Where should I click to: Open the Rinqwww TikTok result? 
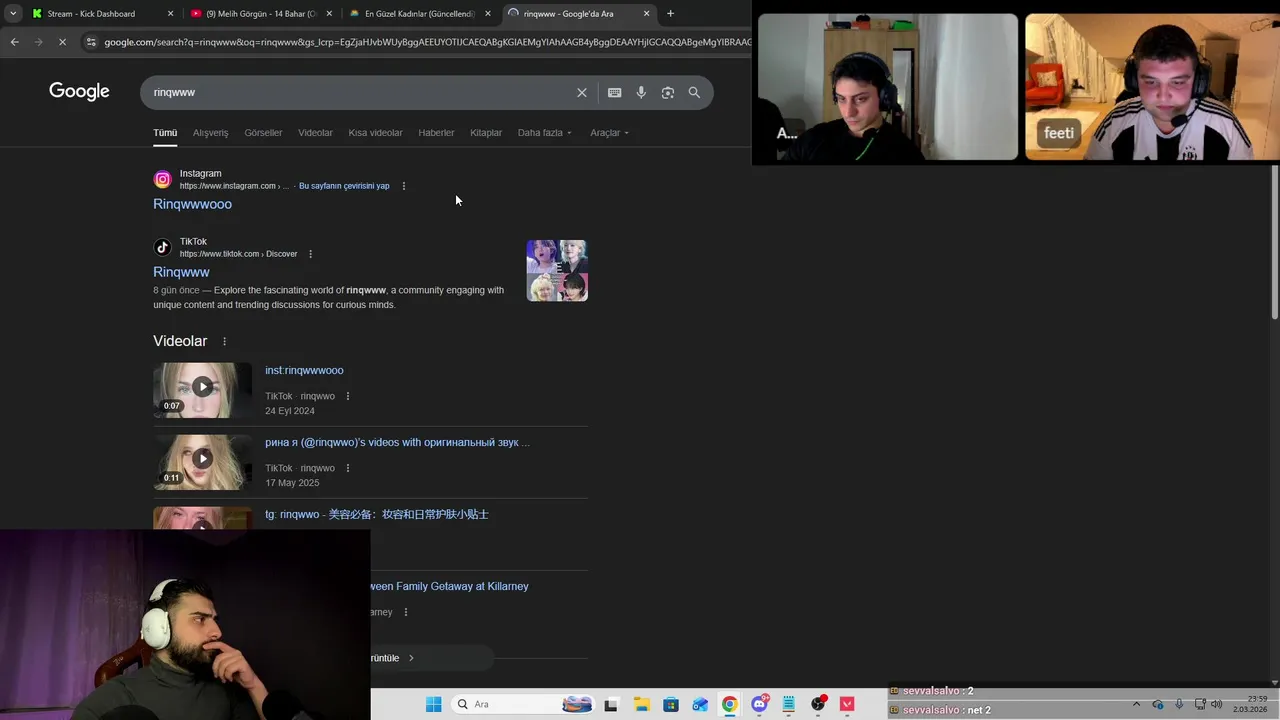point(181,272)
